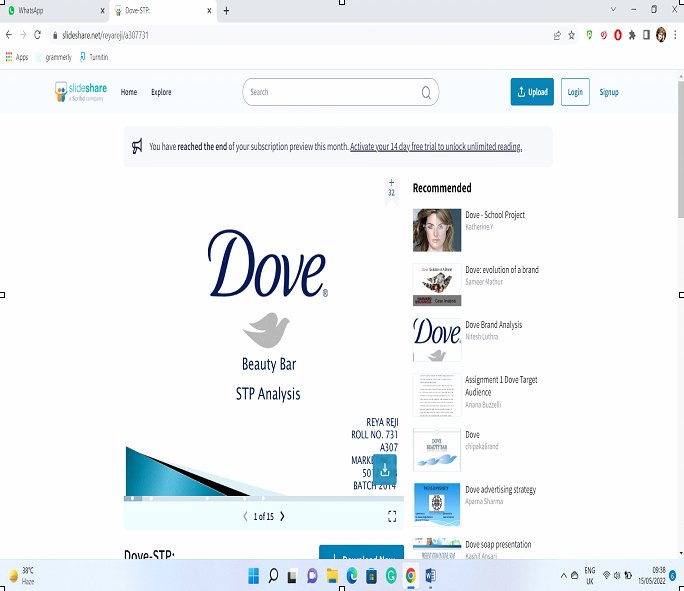This screenshot has width=684, height=591.
Task: Click the address bar URL
Action: tap(105, 35)
